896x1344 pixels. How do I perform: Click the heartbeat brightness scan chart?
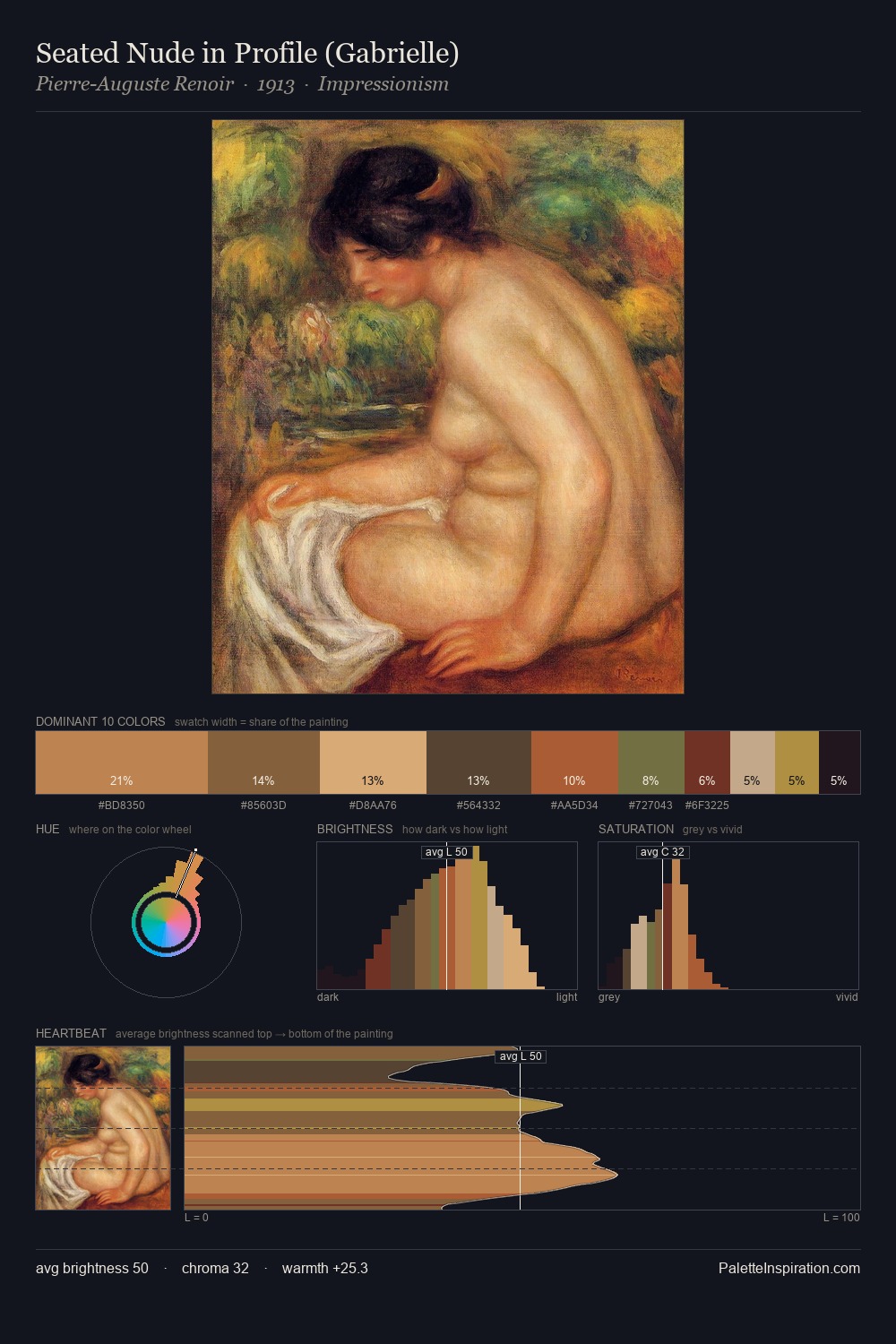522,1128
